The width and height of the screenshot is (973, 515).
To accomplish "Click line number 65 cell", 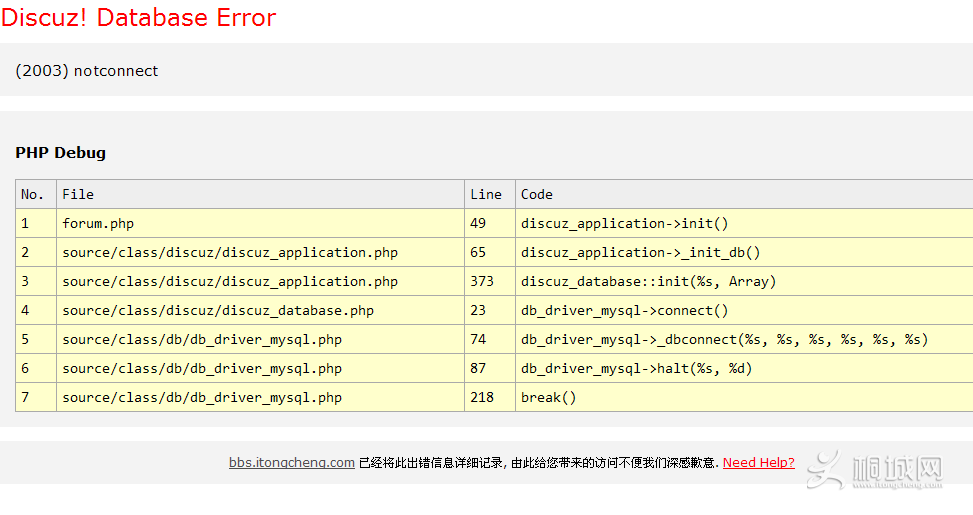I will click(x=490, y=253).
